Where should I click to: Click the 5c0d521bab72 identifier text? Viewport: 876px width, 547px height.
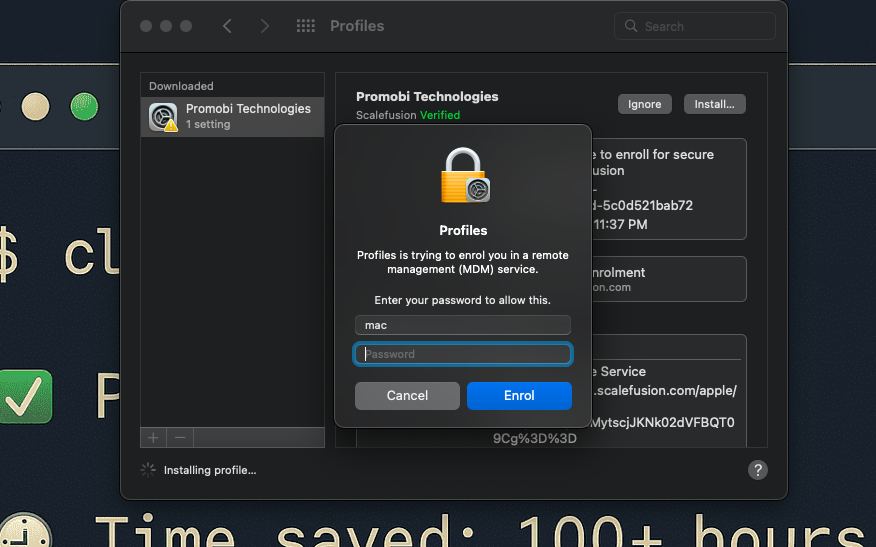coord(647,205)
